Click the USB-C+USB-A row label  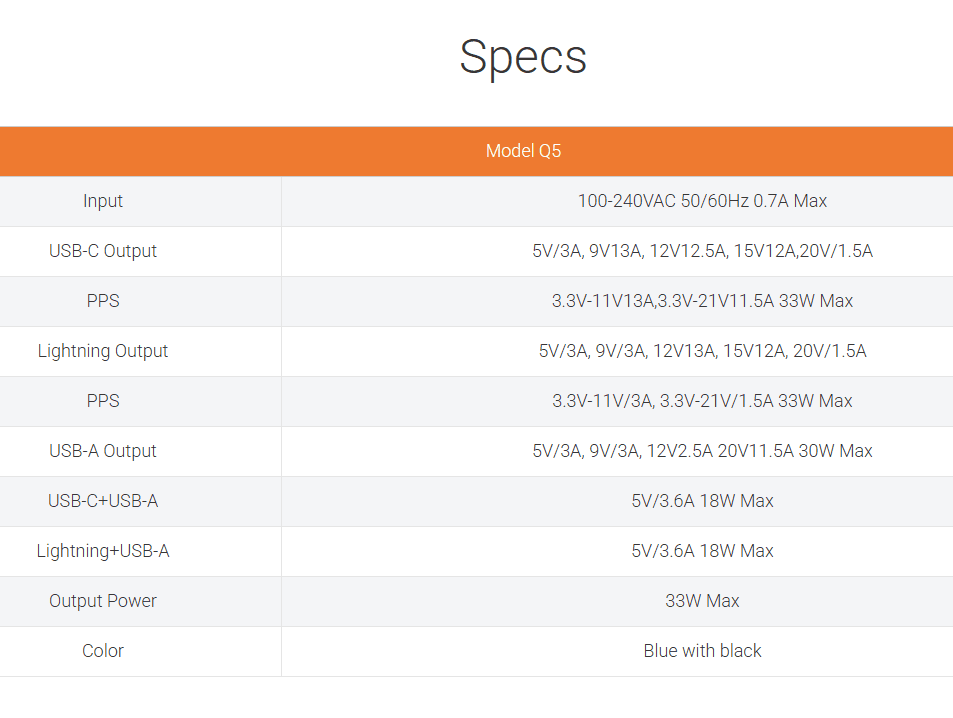(x=103, y=501)
